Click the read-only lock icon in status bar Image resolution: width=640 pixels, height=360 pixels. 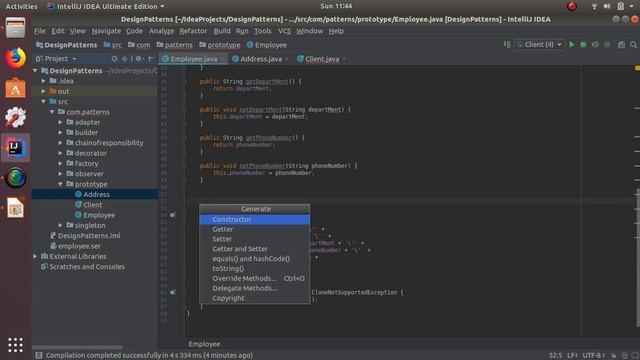point(613,356)
